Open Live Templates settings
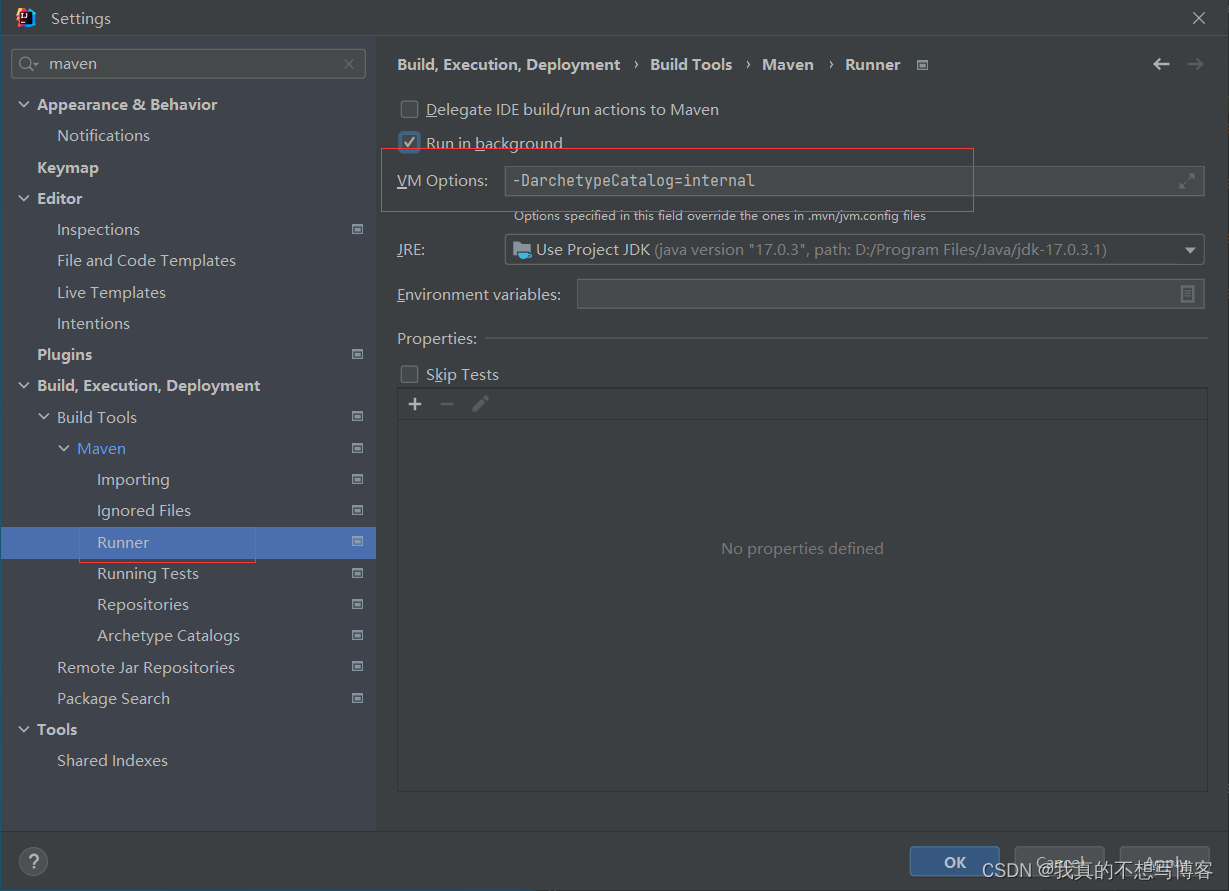The width and height of the screenshot is (1229, 891). click(x=111, y=292)
